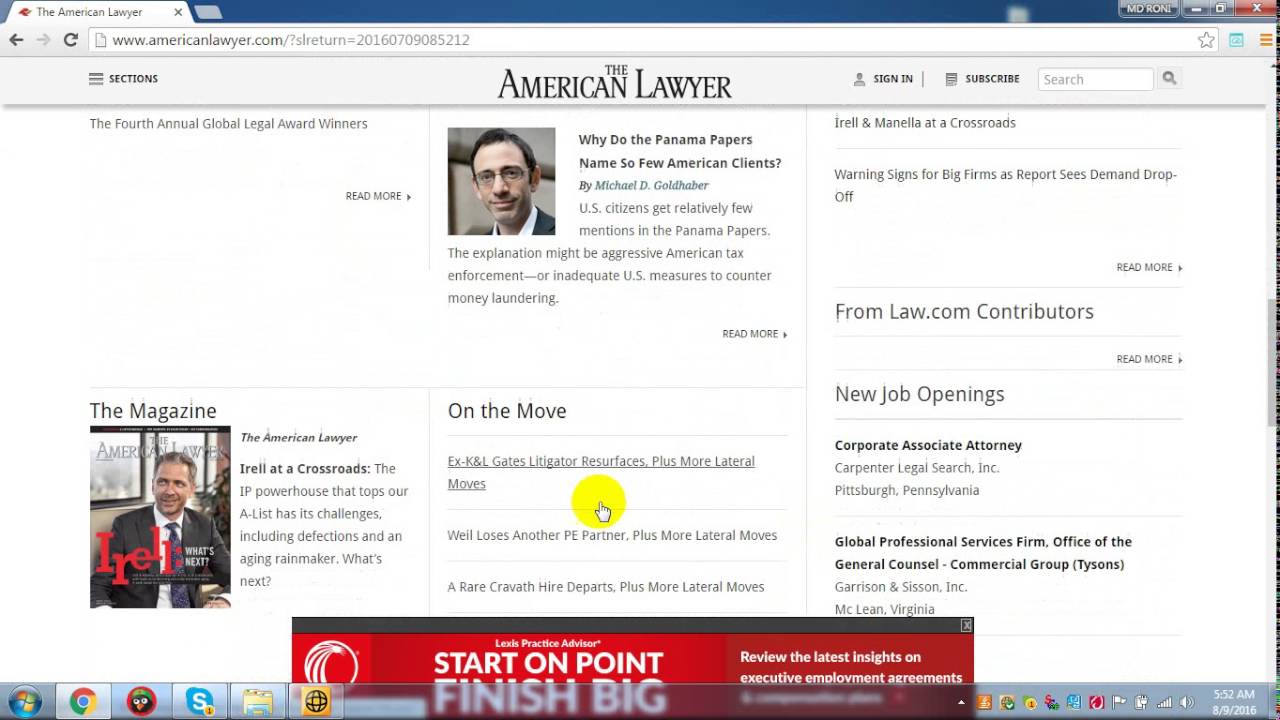Close the Lexis advertisement banner
Screen dimensions: 1280x720
pyautogui.click(x=966, y=625)
